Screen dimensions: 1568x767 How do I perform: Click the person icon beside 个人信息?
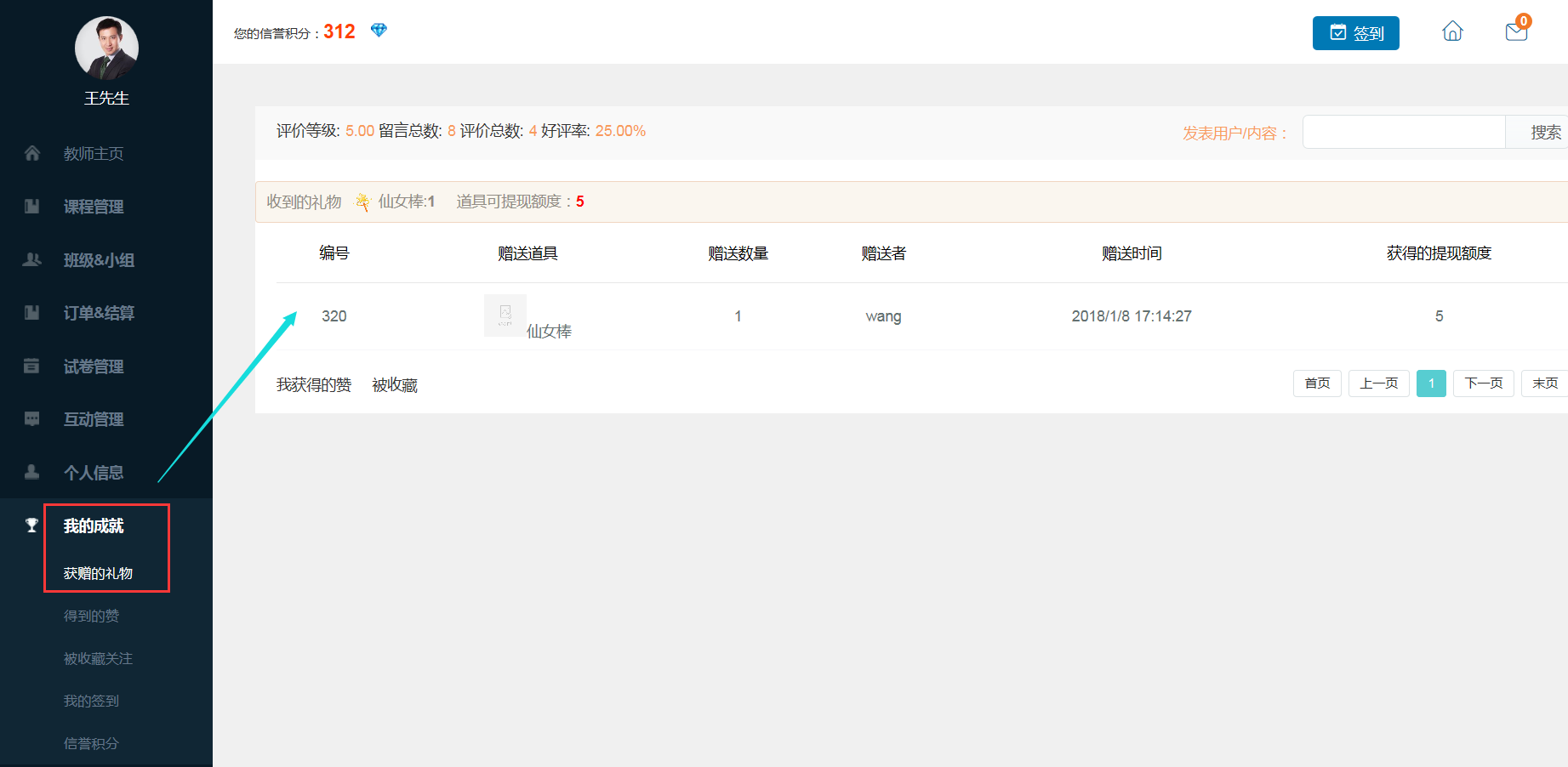tap(32, 472)
